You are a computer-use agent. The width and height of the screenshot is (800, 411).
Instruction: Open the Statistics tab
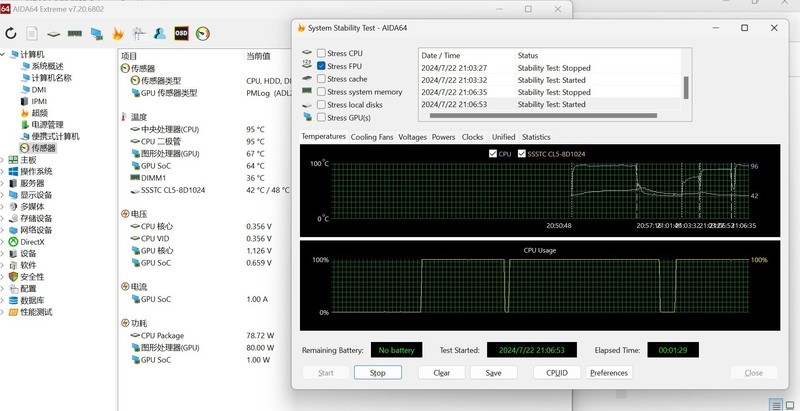(x=536, y=137)
